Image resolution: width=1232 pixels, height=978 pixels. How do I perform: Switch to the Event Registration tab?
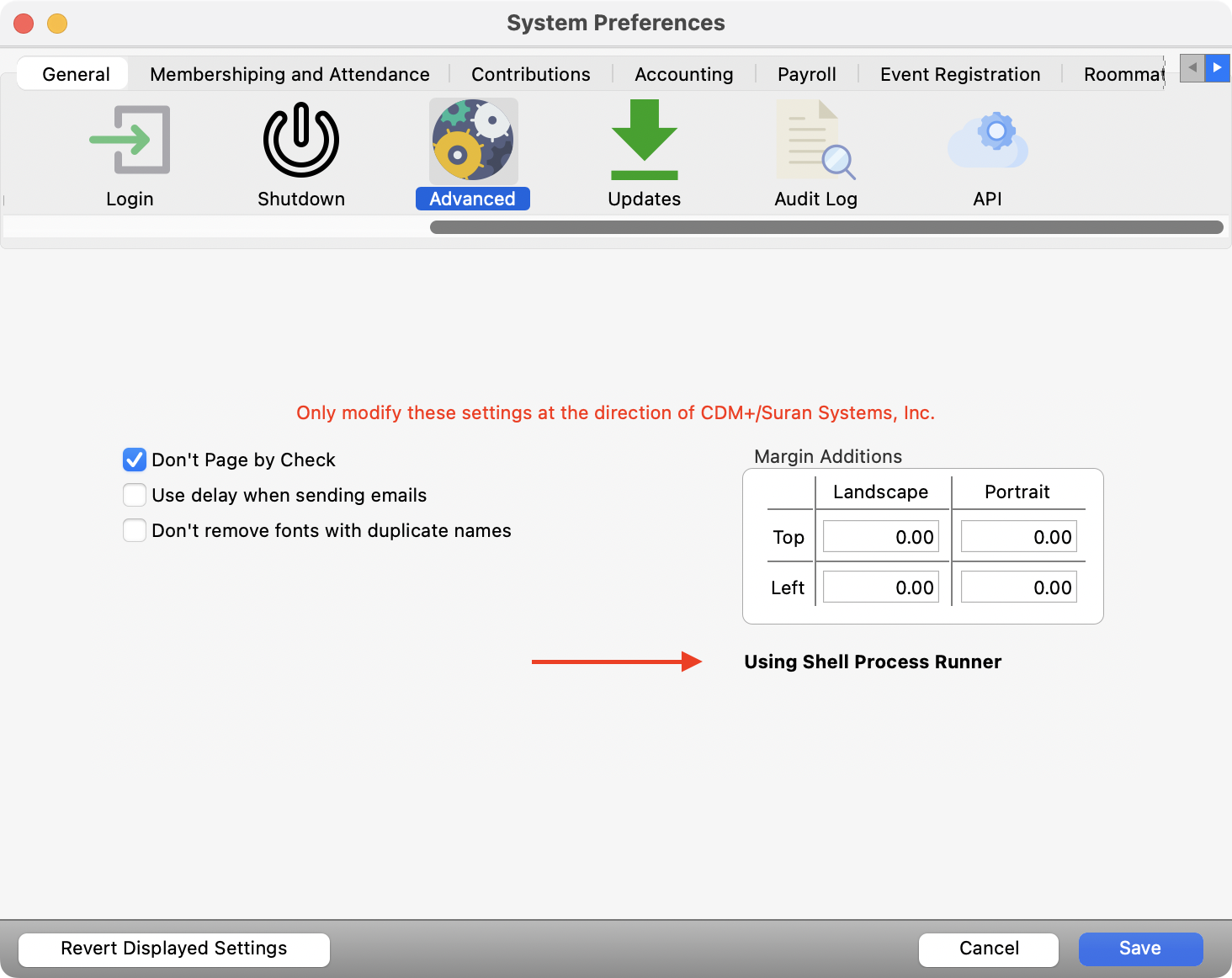point(959,74)
